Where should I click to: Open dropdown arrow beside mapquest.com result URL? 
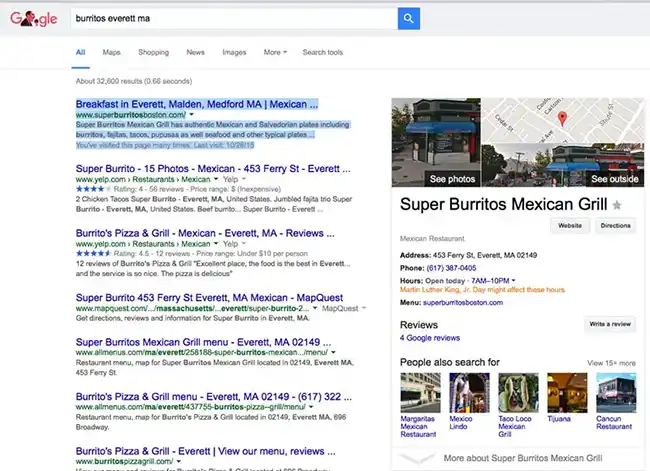pyautogui.click(x=315, y=308)
